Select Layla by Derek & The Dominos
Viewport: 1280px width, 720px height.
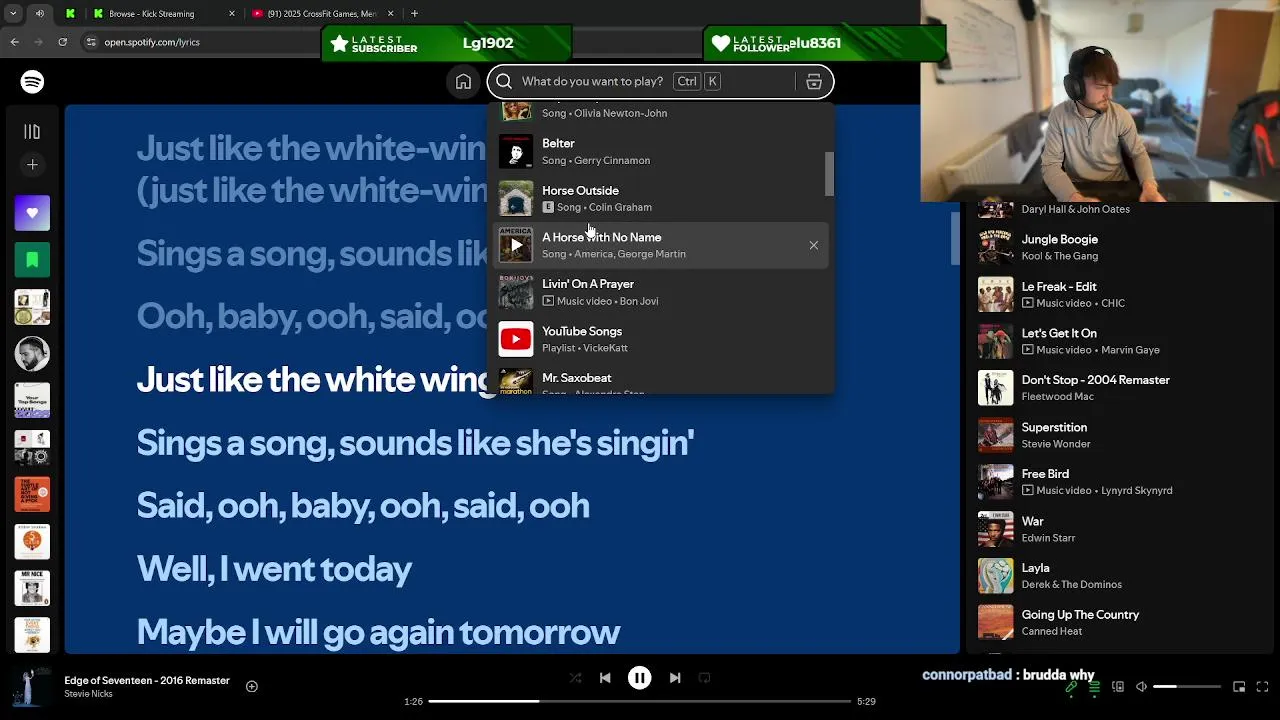tap(1116, 576)
